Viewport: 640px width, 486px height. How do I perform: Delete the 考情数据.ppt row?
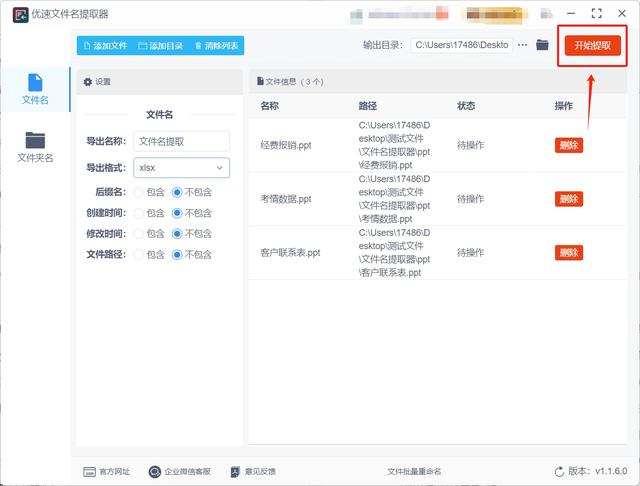pyautogui.click(x=569, y=199)
